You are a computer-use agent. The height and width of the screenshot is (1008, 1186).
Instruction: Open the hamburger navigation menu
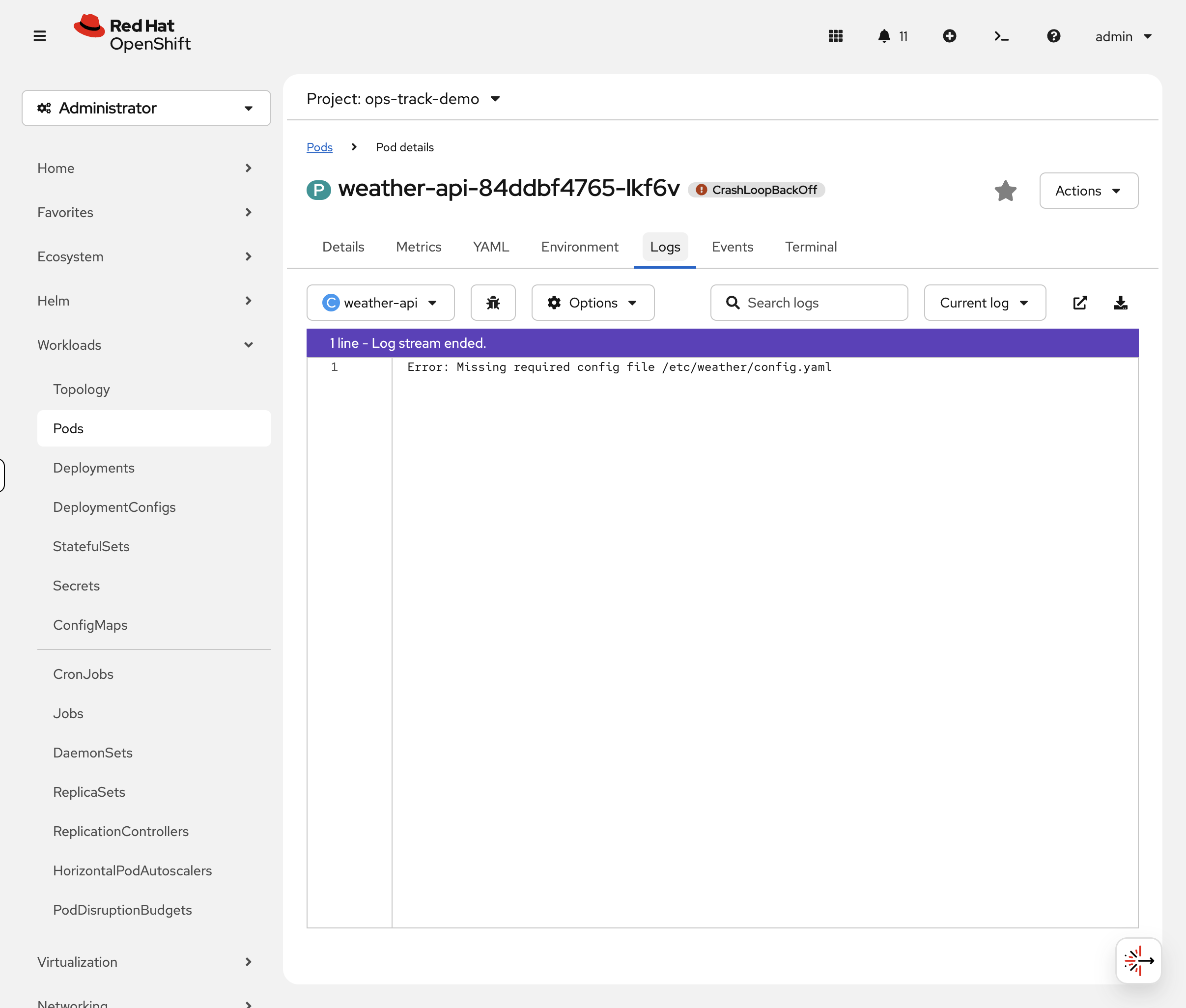[x=40, y=35]
